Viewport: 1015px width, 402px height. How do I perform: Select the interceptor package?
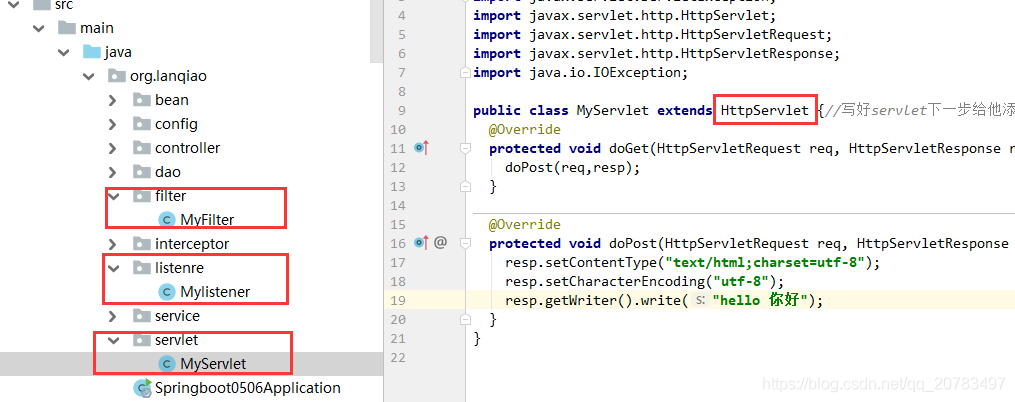pos(192,244)
